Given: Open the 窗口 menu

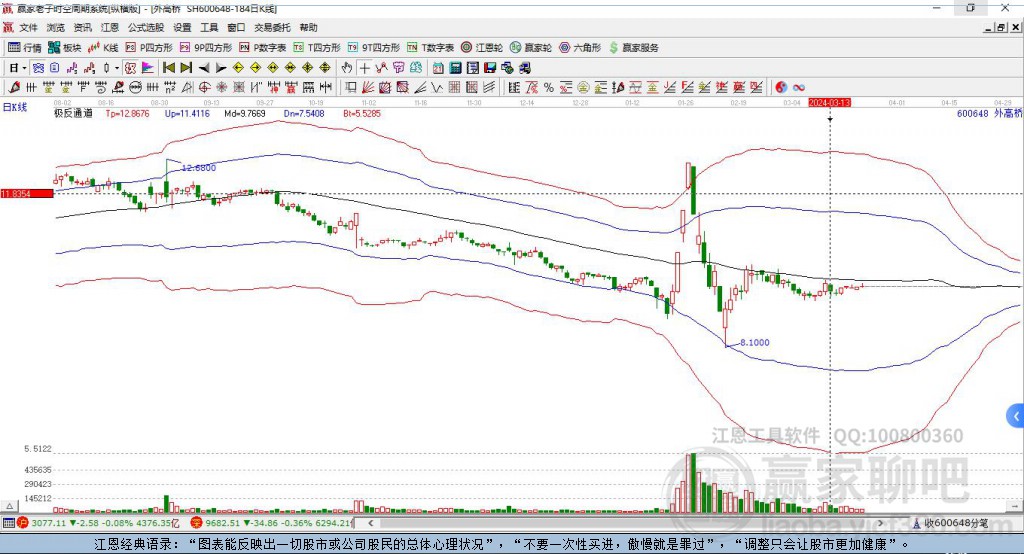Looking at the screenshot, I should [x=236, y=27].
